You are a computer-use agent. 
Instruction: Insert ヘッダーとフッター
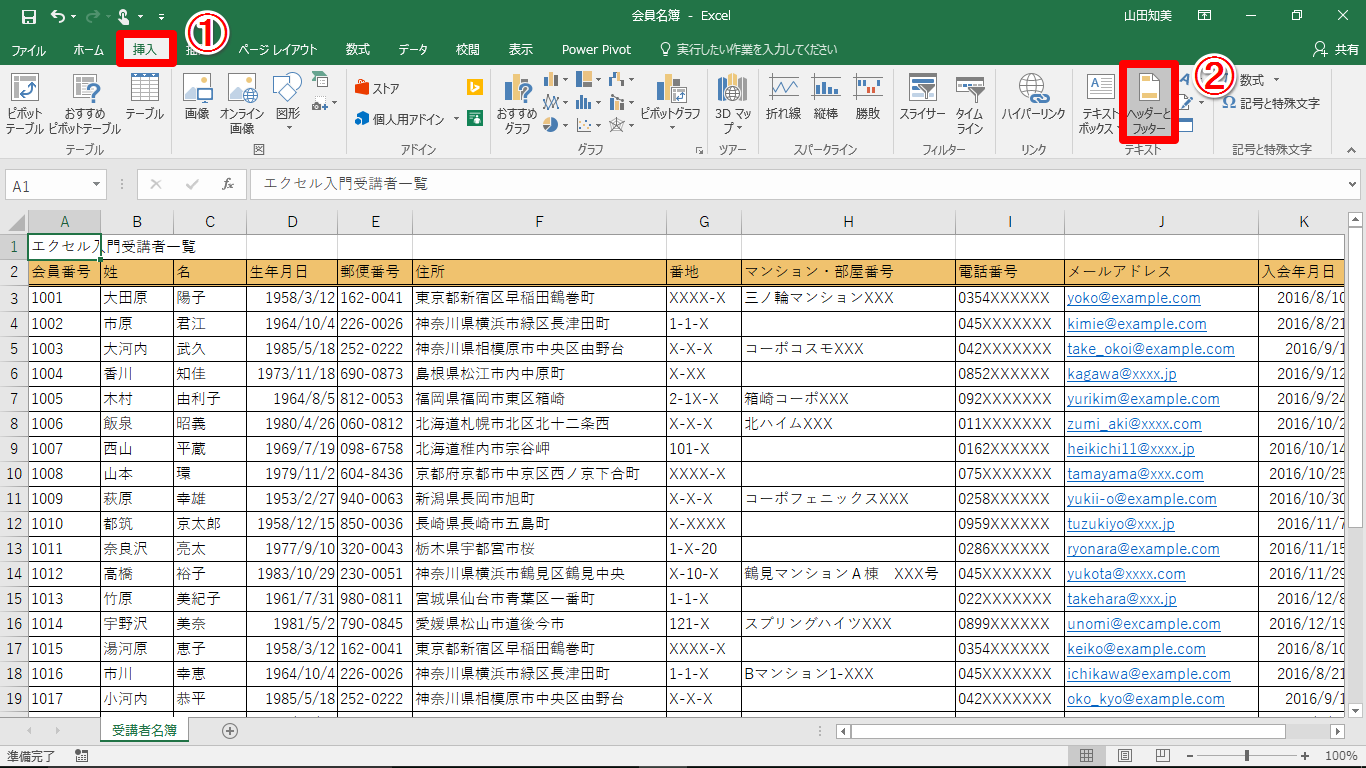tap(1148, 104)
